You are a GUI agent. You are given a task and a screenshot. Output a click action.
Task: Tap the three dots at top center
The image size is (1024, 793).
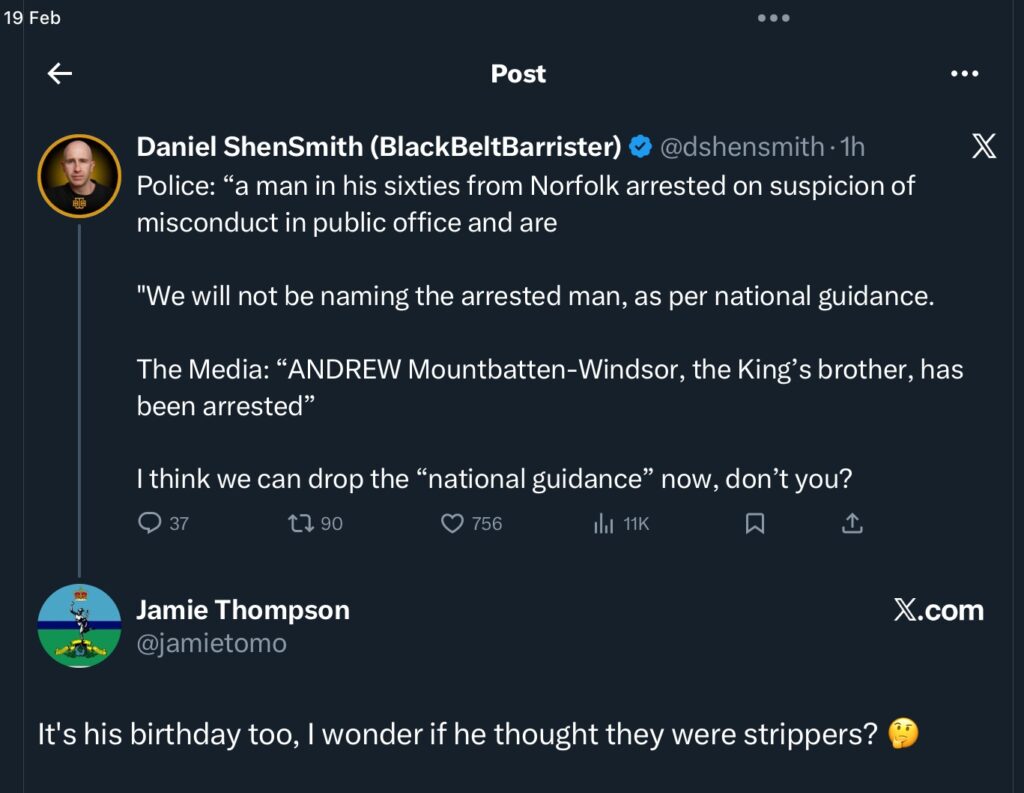point(774,18)
